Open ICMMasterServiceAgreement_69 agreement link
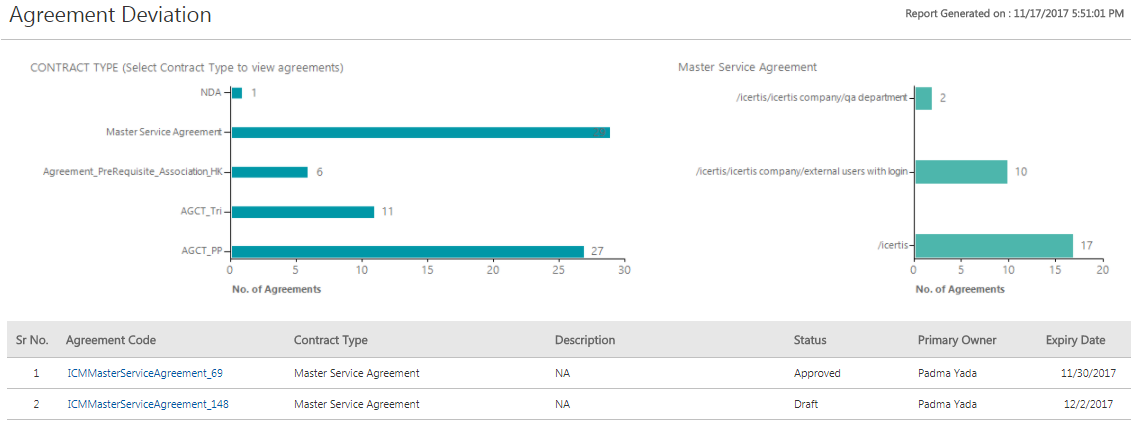This screenshot has height=423, width=1135. click(x=144, y=373)
